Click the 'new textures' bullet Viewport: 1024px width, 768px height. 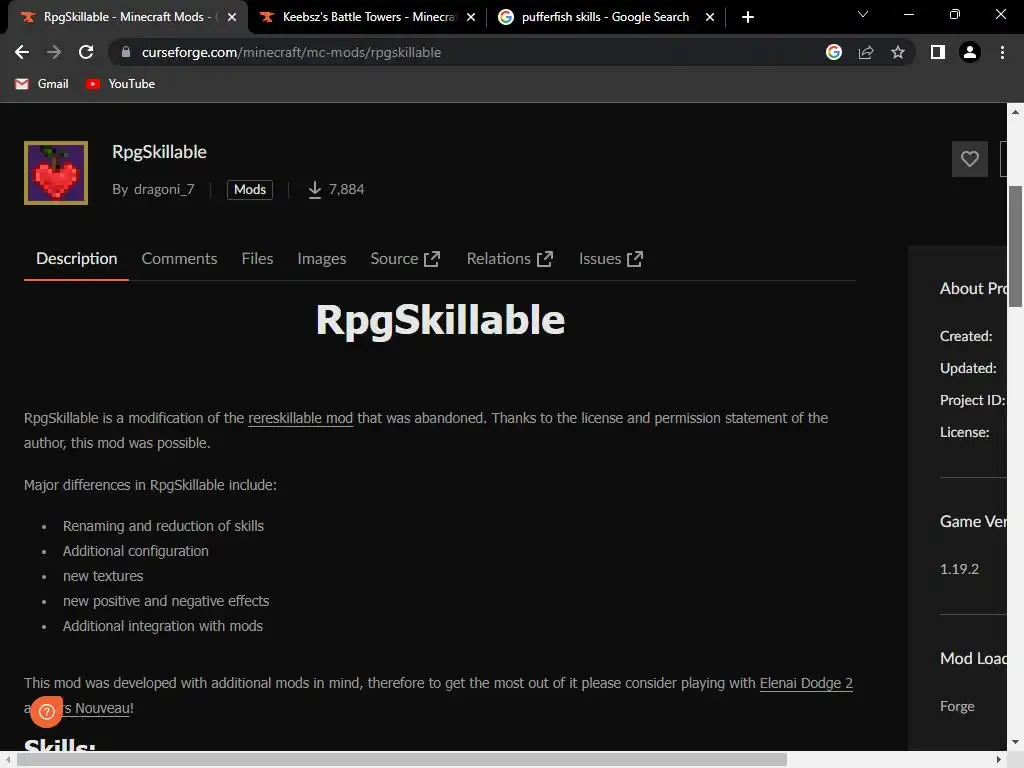pos(103,576)
